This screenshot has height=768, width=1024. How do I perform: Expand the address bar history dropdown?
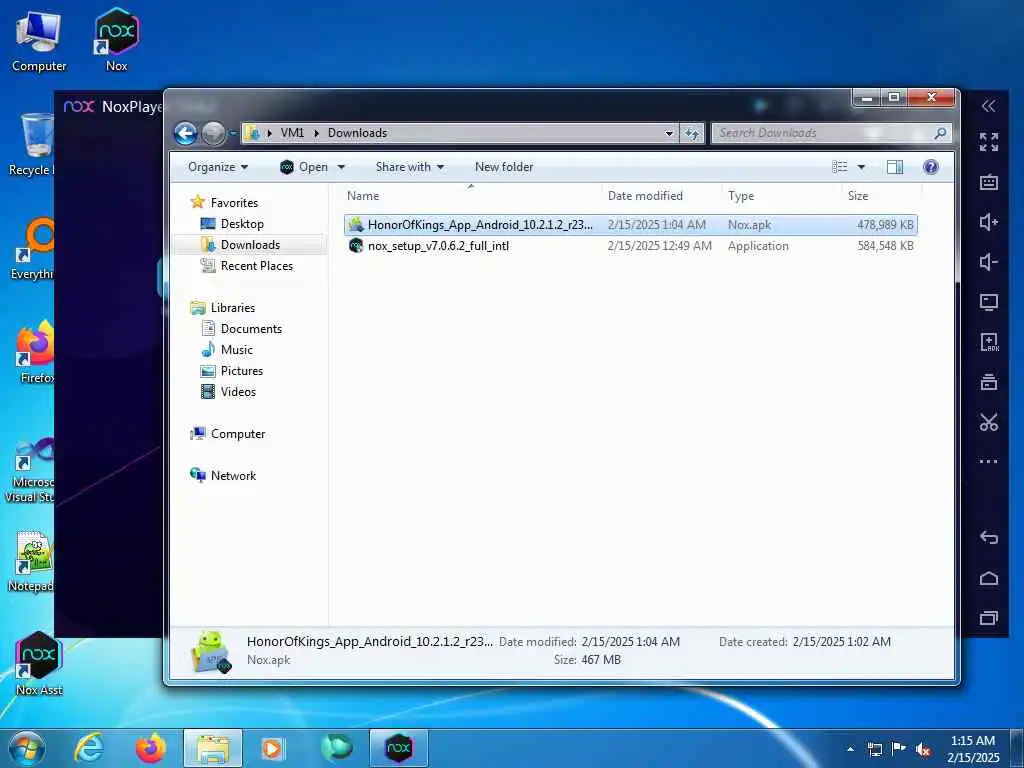point(669,133)
